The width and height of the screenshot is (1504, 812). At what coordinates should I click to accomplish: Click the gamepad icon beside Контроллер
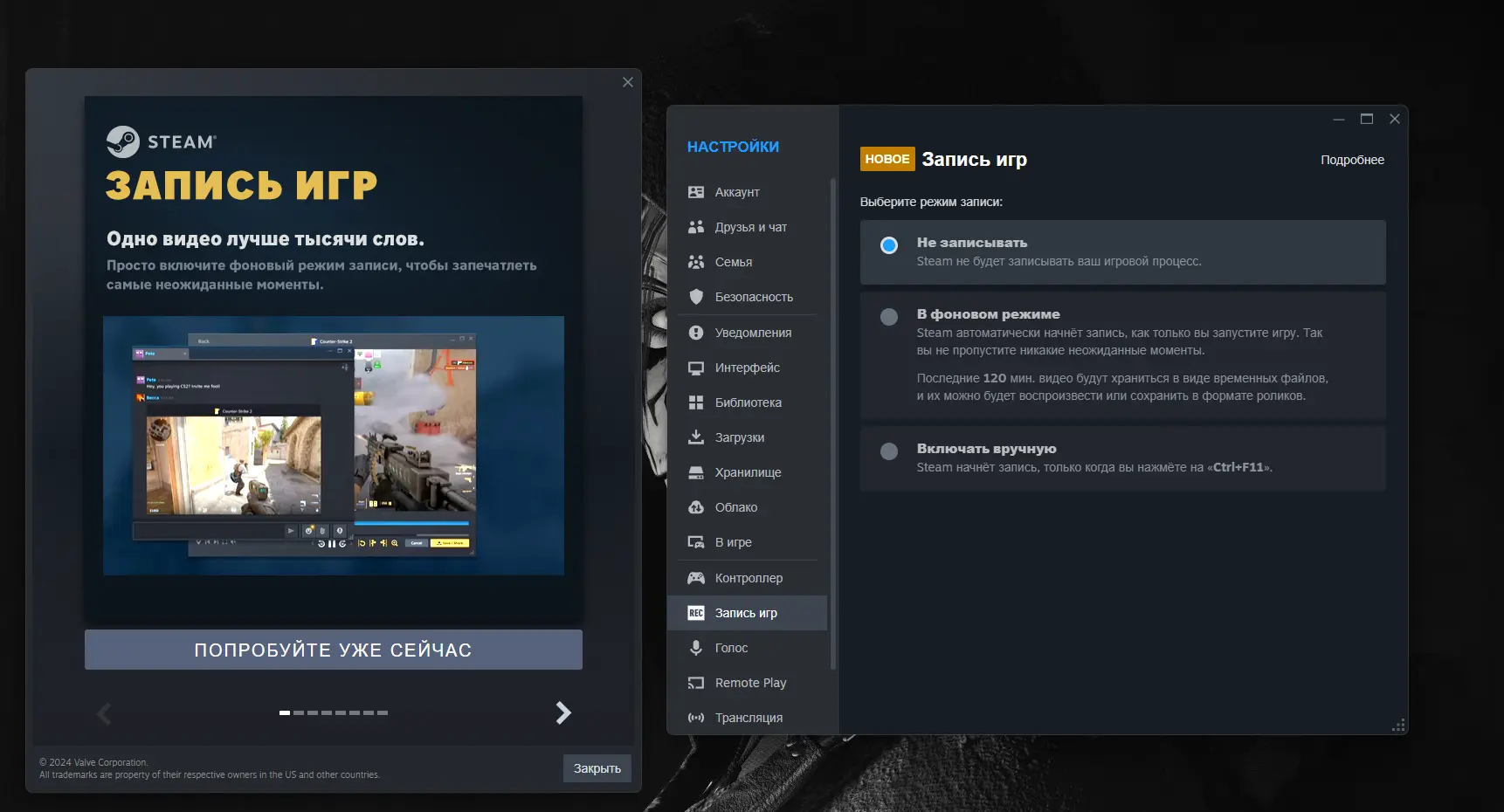point(696,578)
